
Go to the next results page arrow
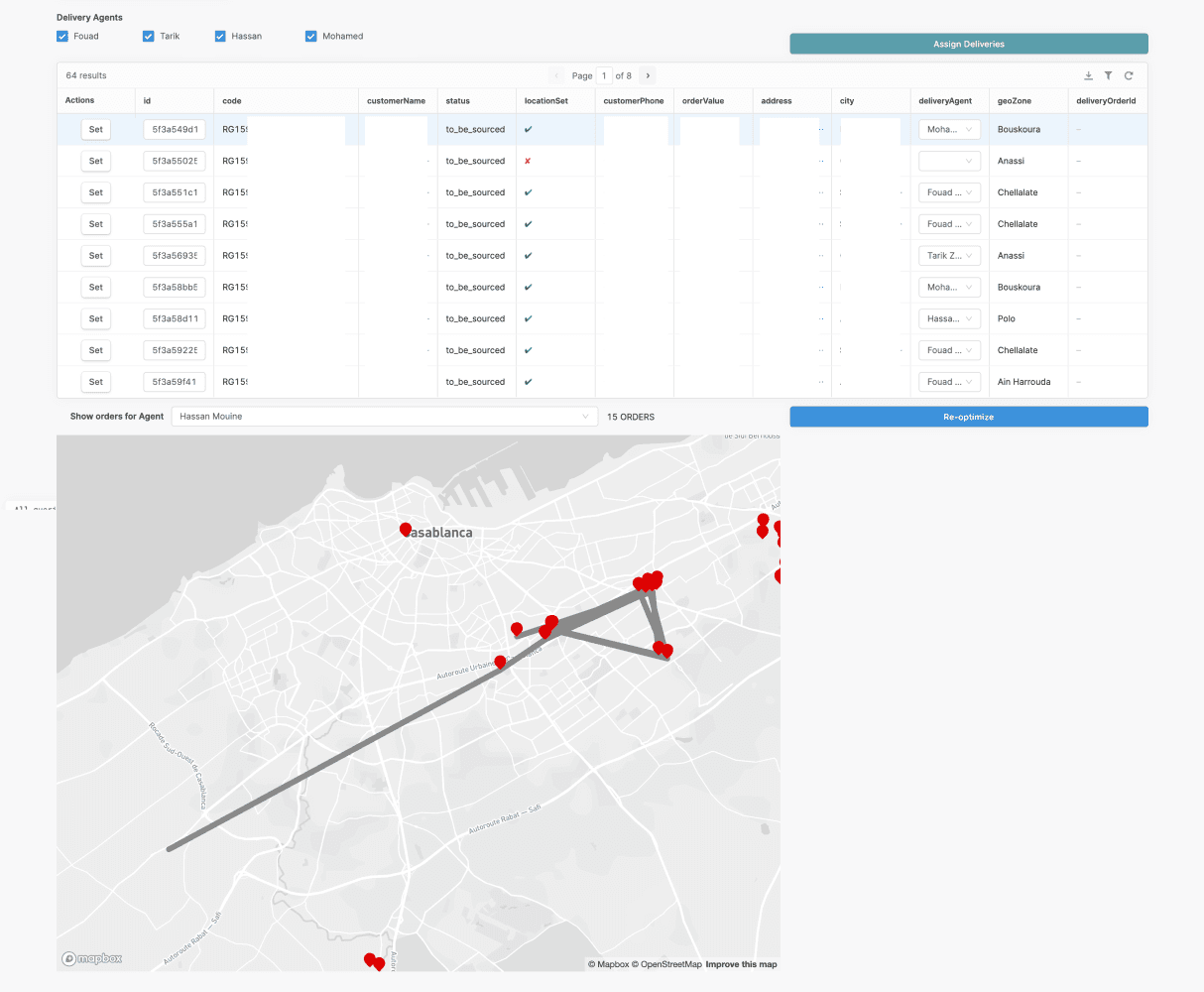tap(648, 75)
